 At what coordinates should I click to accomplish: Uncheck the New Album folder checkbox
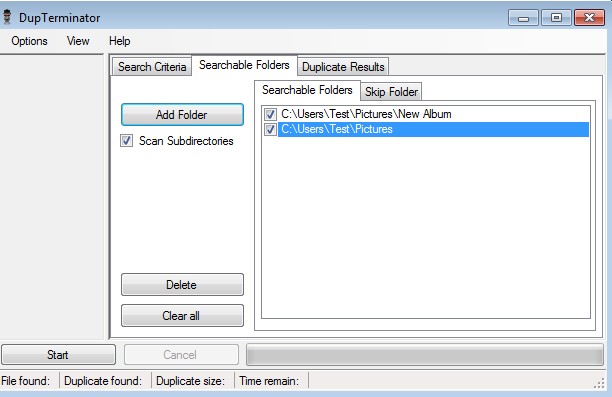point(270,114)
